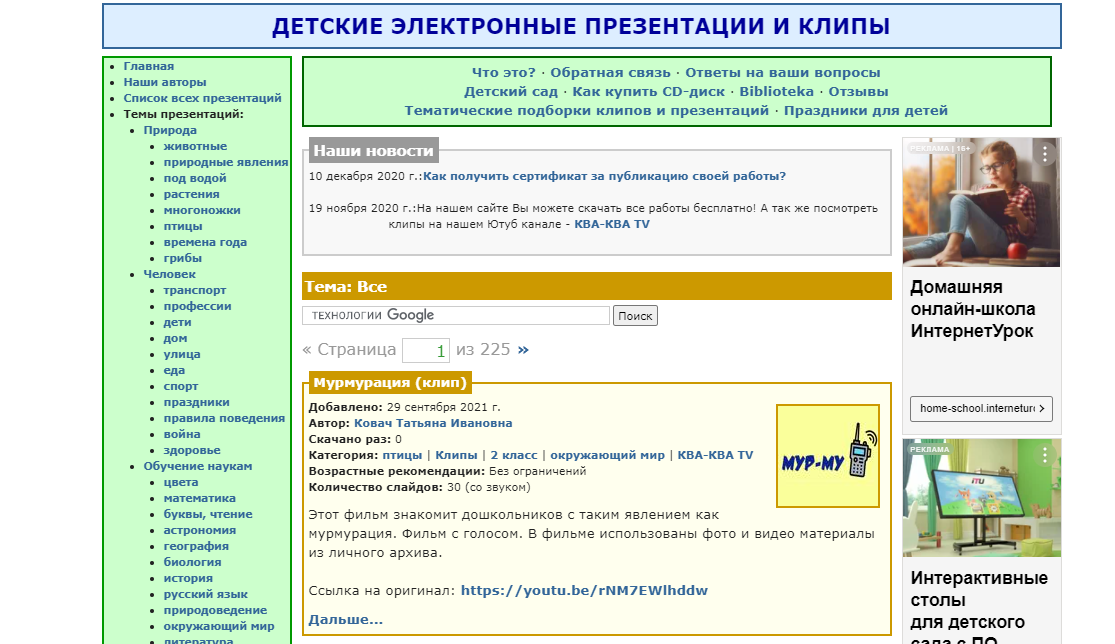Select многоножки category
The width and height of the screenshot is (1115, 644).
202,210
